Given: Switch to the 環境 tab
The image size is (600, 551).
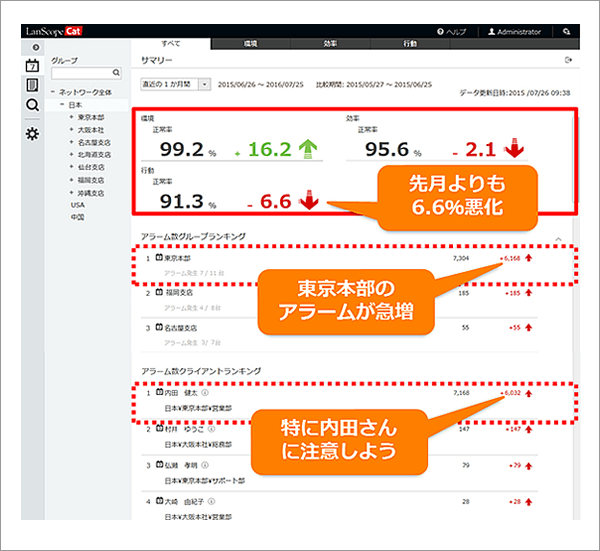Looking at the screenshot, I should (x=250, y=45).
